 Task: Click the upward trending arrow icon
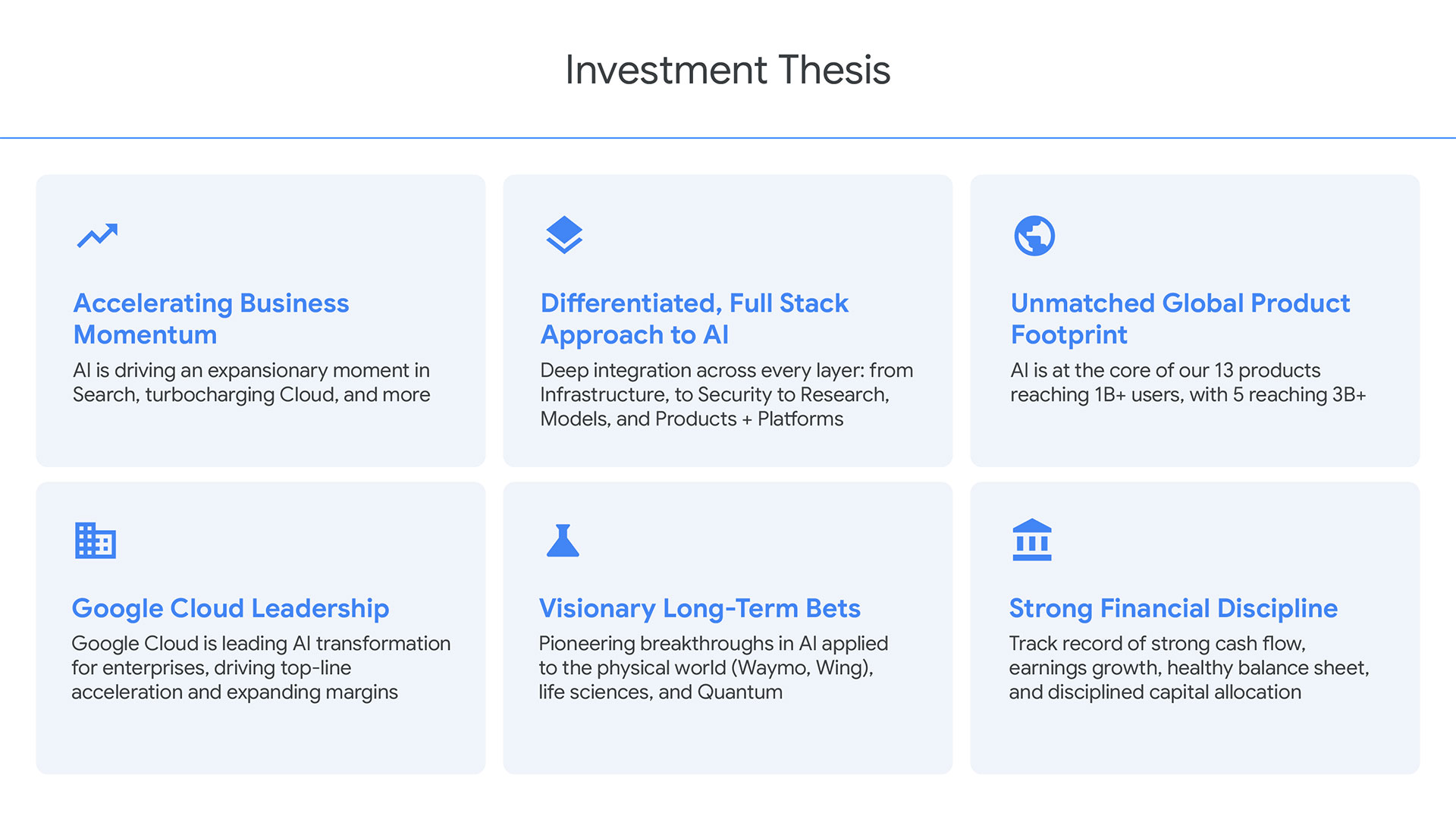(97, 235)
